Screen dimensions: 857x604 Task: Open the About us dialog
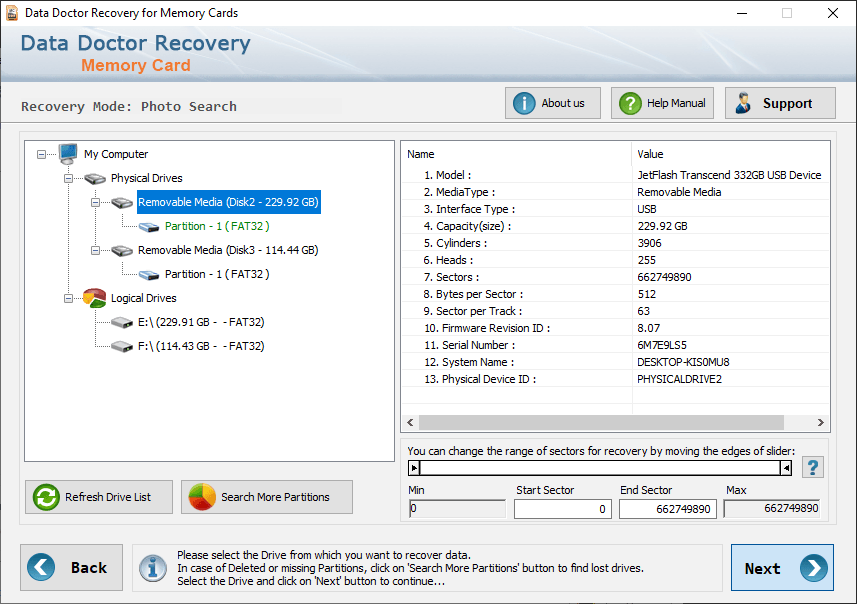553,103
